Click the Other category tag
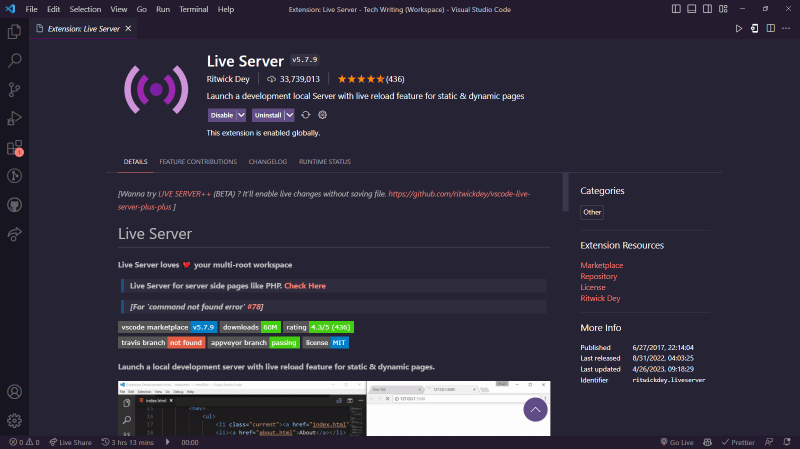This screenshot has width=800, height=449. pos(592,212)
